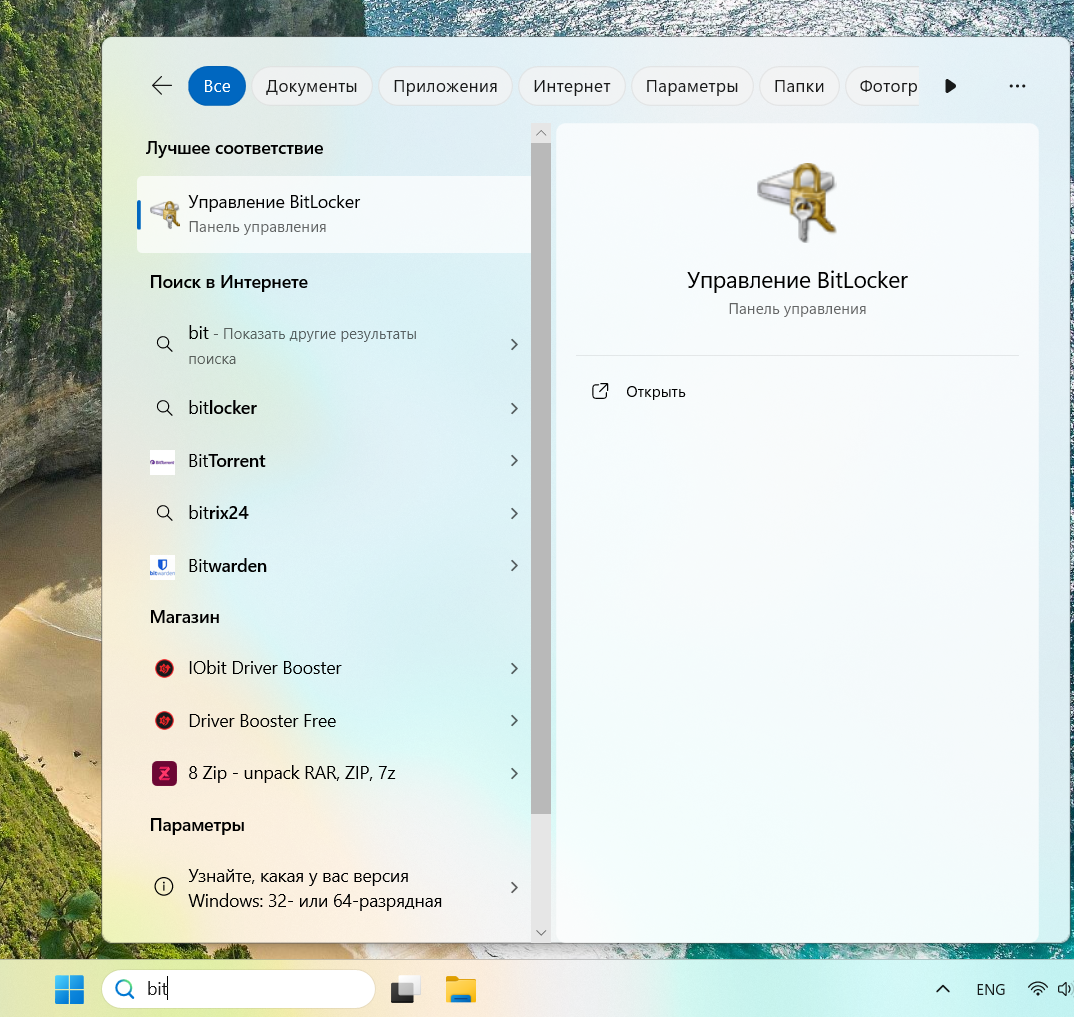
Task: Open IObit Driver Booster in the Магазин section
Action: point(264,668)
